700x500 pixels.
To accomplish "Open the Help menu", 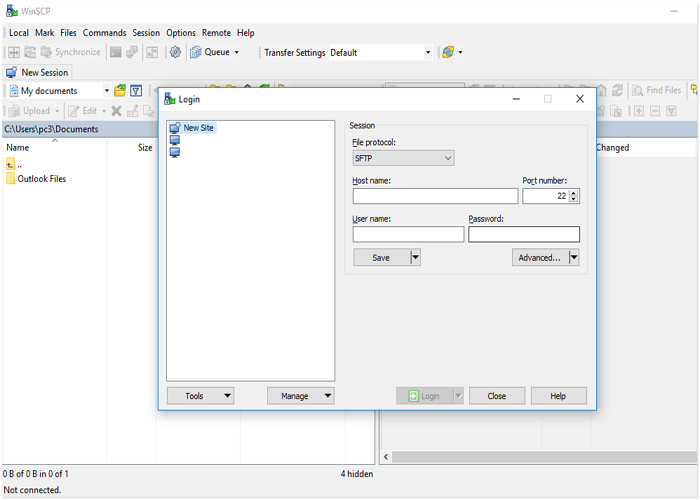I will 246,33.
